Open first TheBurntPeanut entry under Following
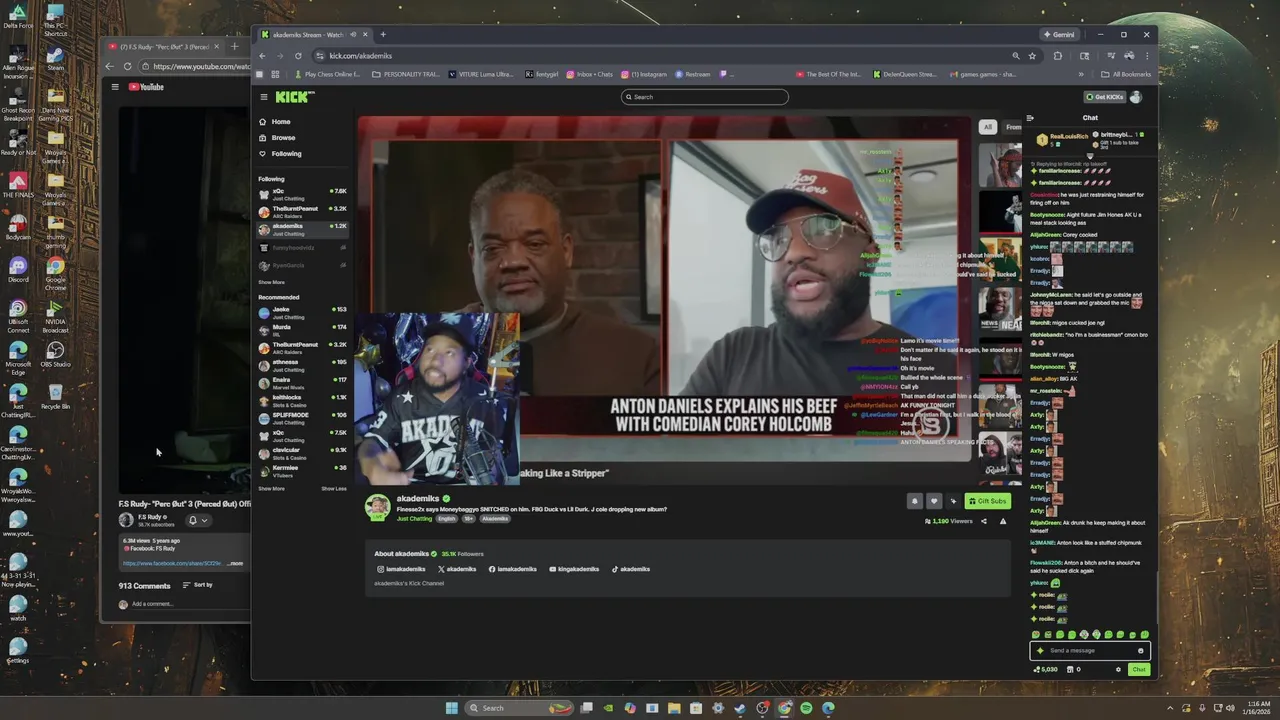Screen dimensions: 1280x720 click(x=302, y=211)
